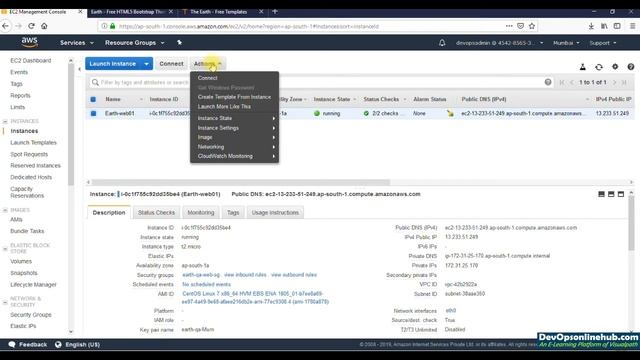Viewport: 640px width, 360px height.
Task: Reload the page with browser refresh
Action: click(31, 26)
